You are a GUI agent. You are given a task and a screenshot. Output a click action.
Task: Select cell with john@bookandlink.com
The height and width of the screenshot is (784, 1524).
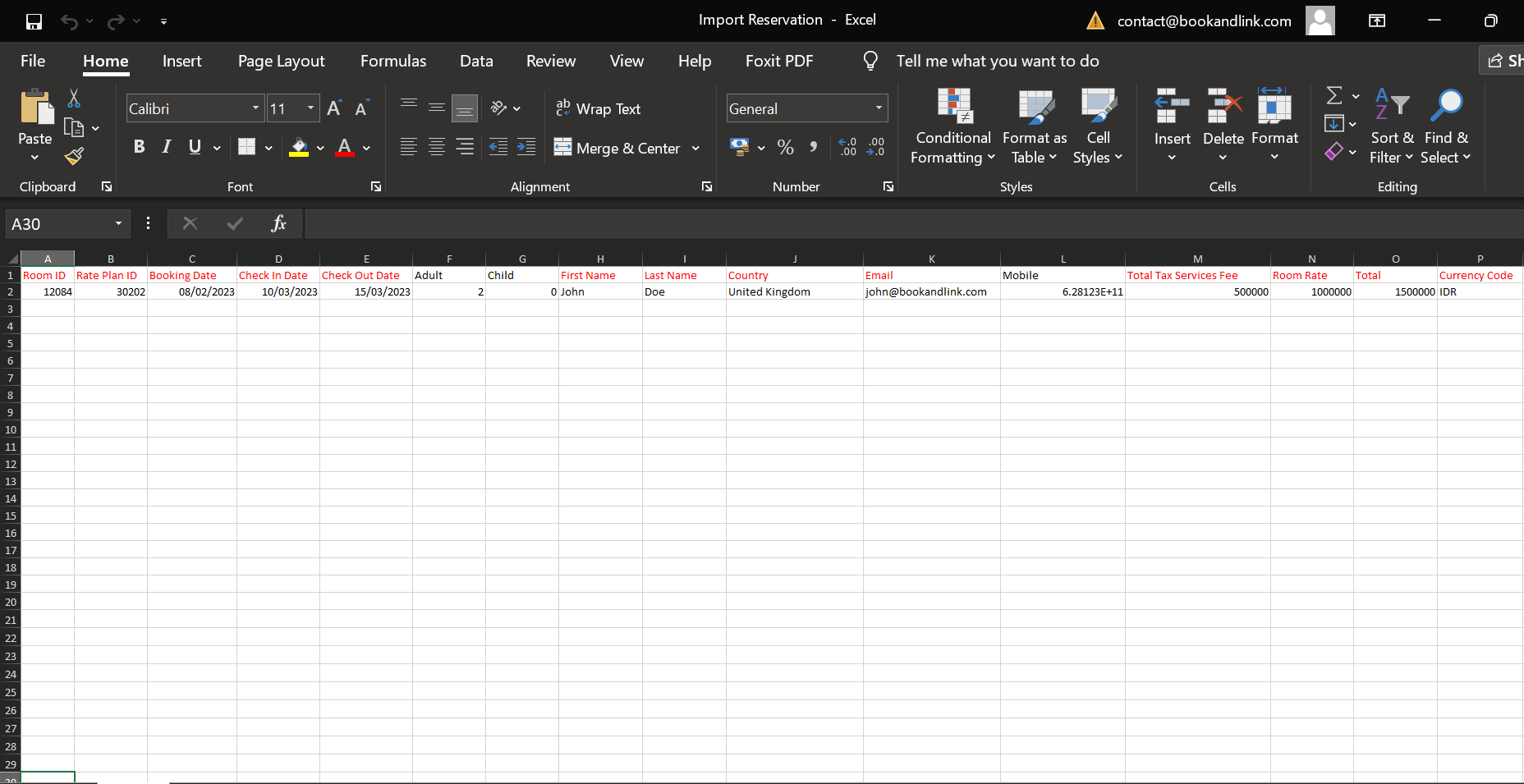[932, 291]
